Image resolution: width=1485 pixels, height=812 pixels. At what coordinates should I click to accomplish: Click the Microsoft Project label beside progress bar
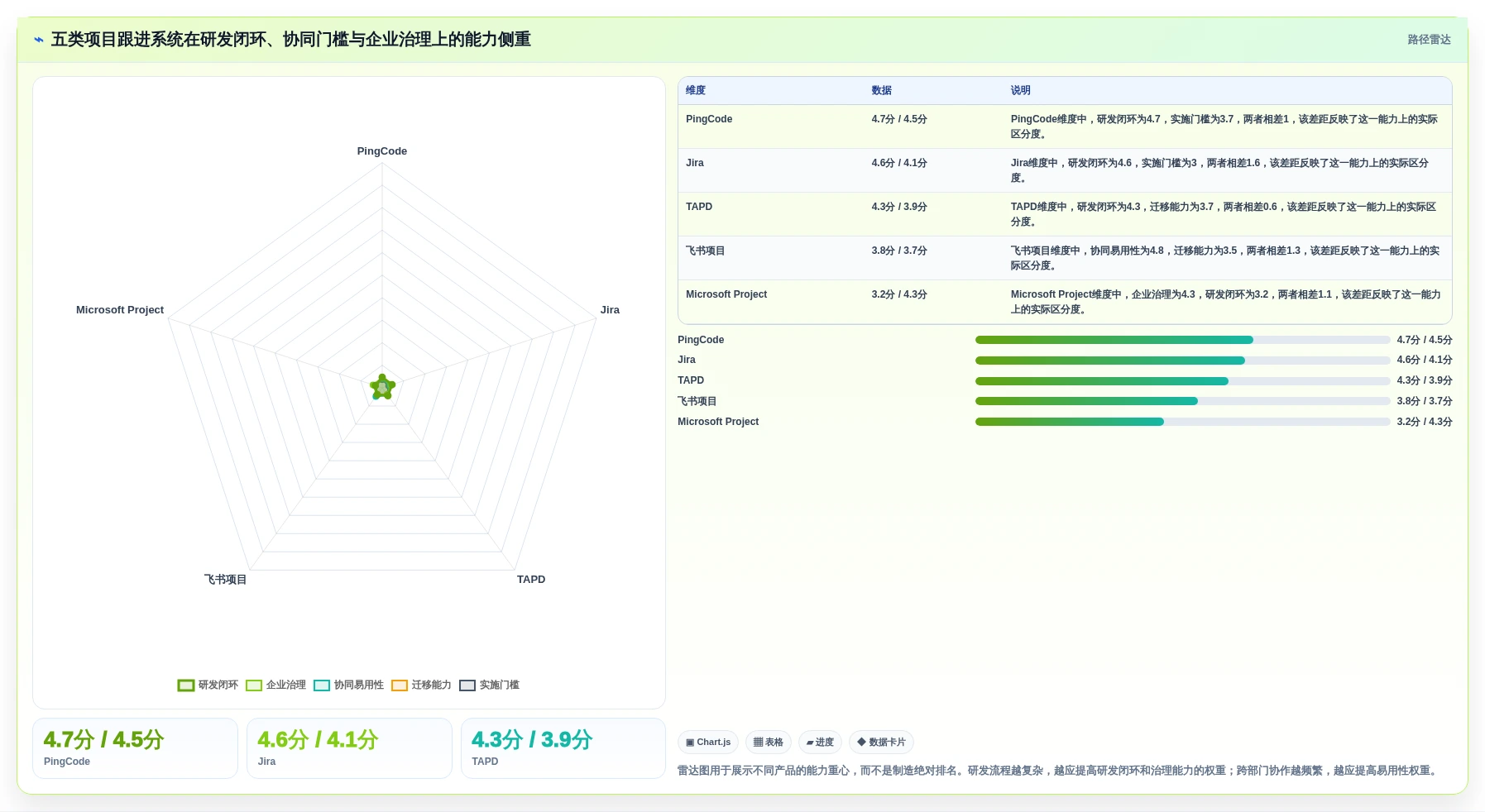point(718,422)
